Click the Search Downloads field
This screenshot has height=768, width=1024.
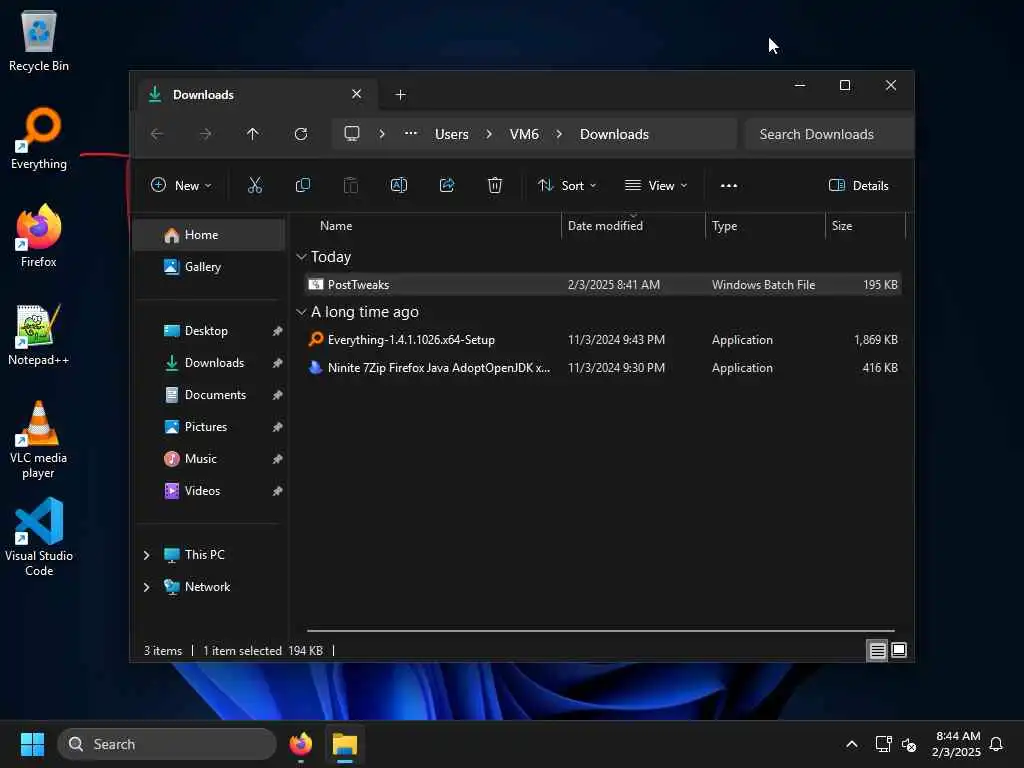pyautogui.click(x=829, y=134)
